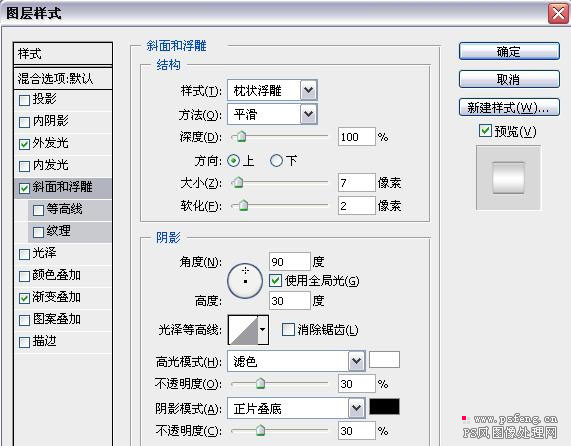Enable the 颜色叠加 color overlay checkbox
The height and width of the screenshot is (446, 571).
(24, 276)
